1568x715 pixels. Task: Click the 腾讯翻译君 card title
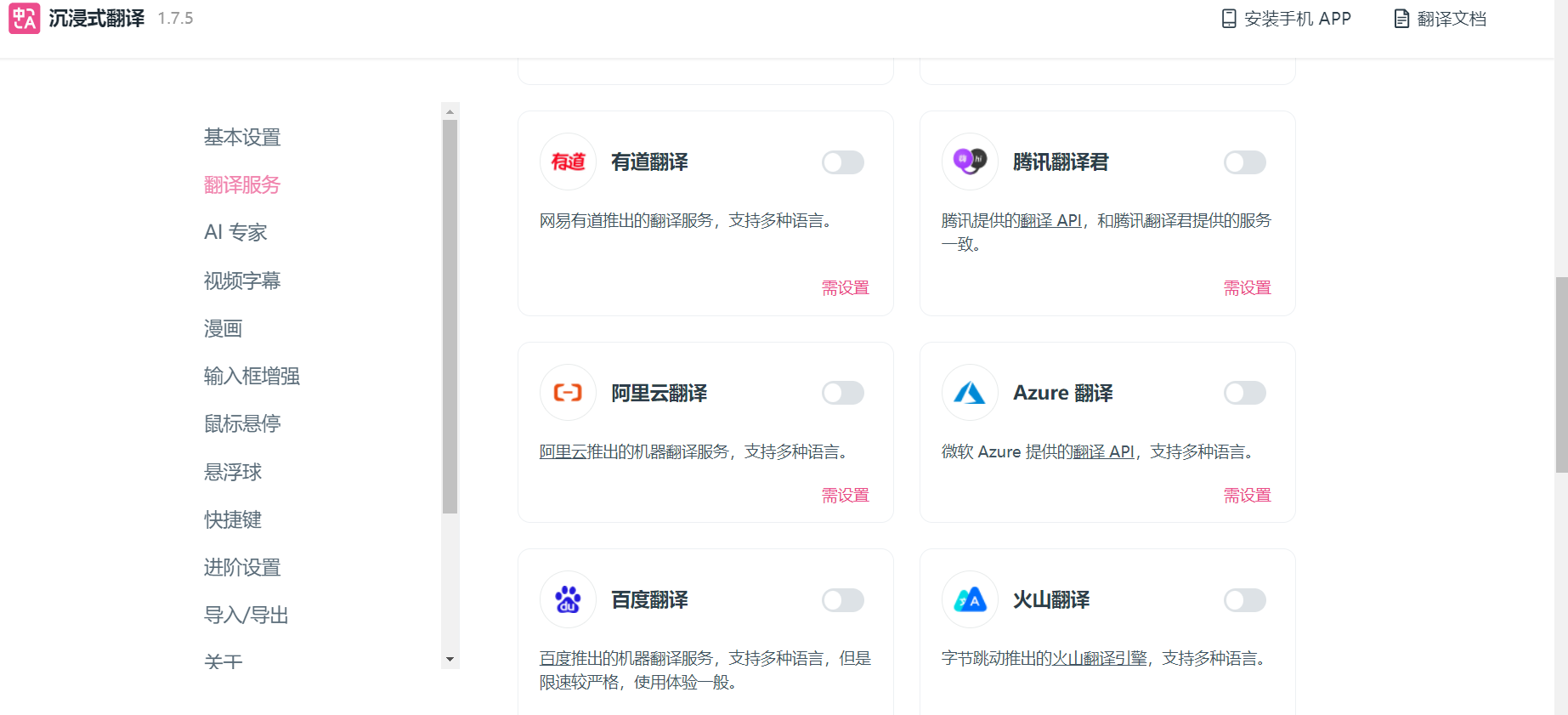pos(1061,162)
